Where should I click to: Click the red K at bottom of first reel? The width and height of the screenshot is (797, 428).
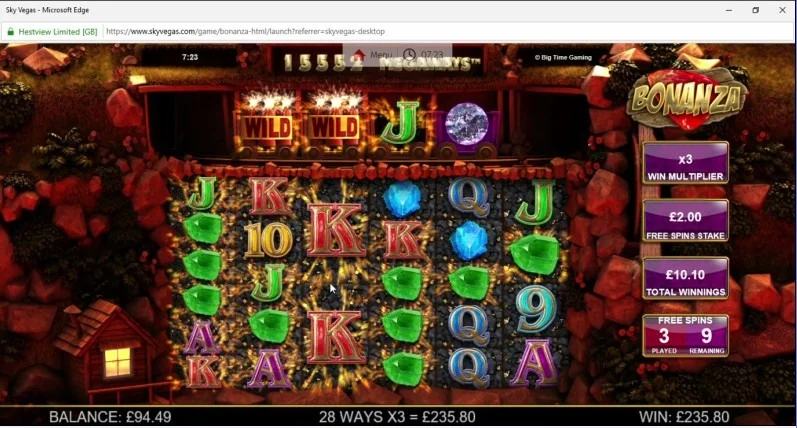click(x=202, y=373)
